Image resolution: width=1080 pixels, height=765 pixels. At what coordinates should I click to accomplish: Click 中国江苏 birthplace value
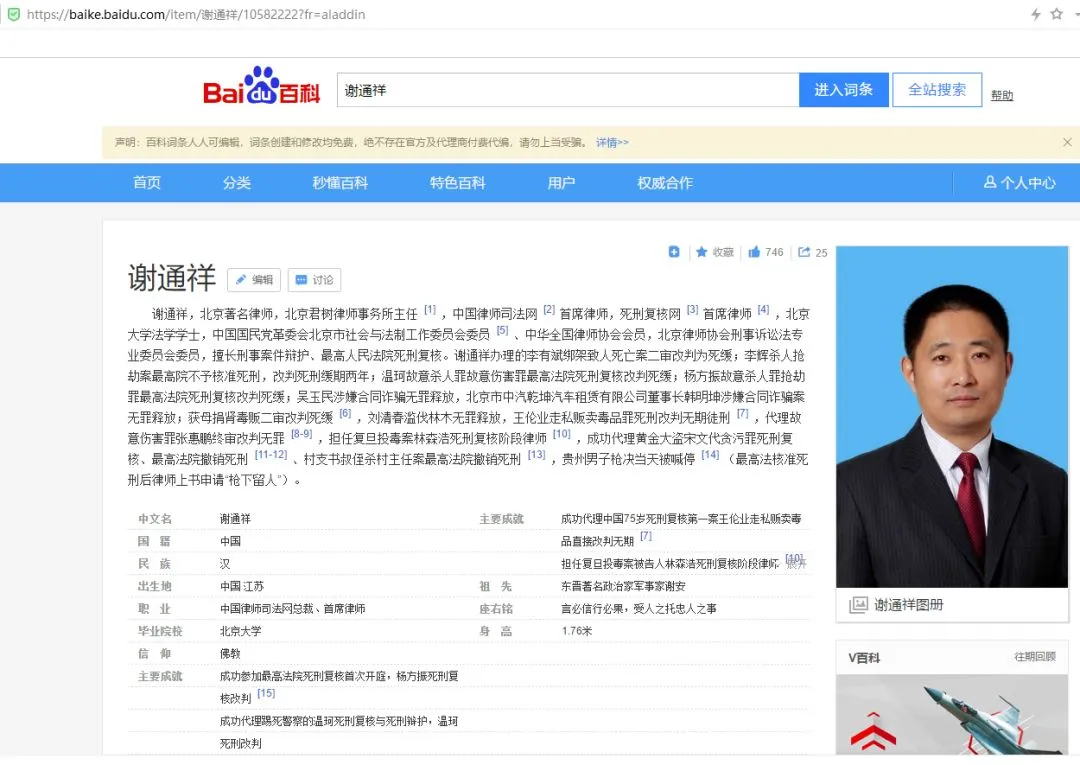[242, 586]
